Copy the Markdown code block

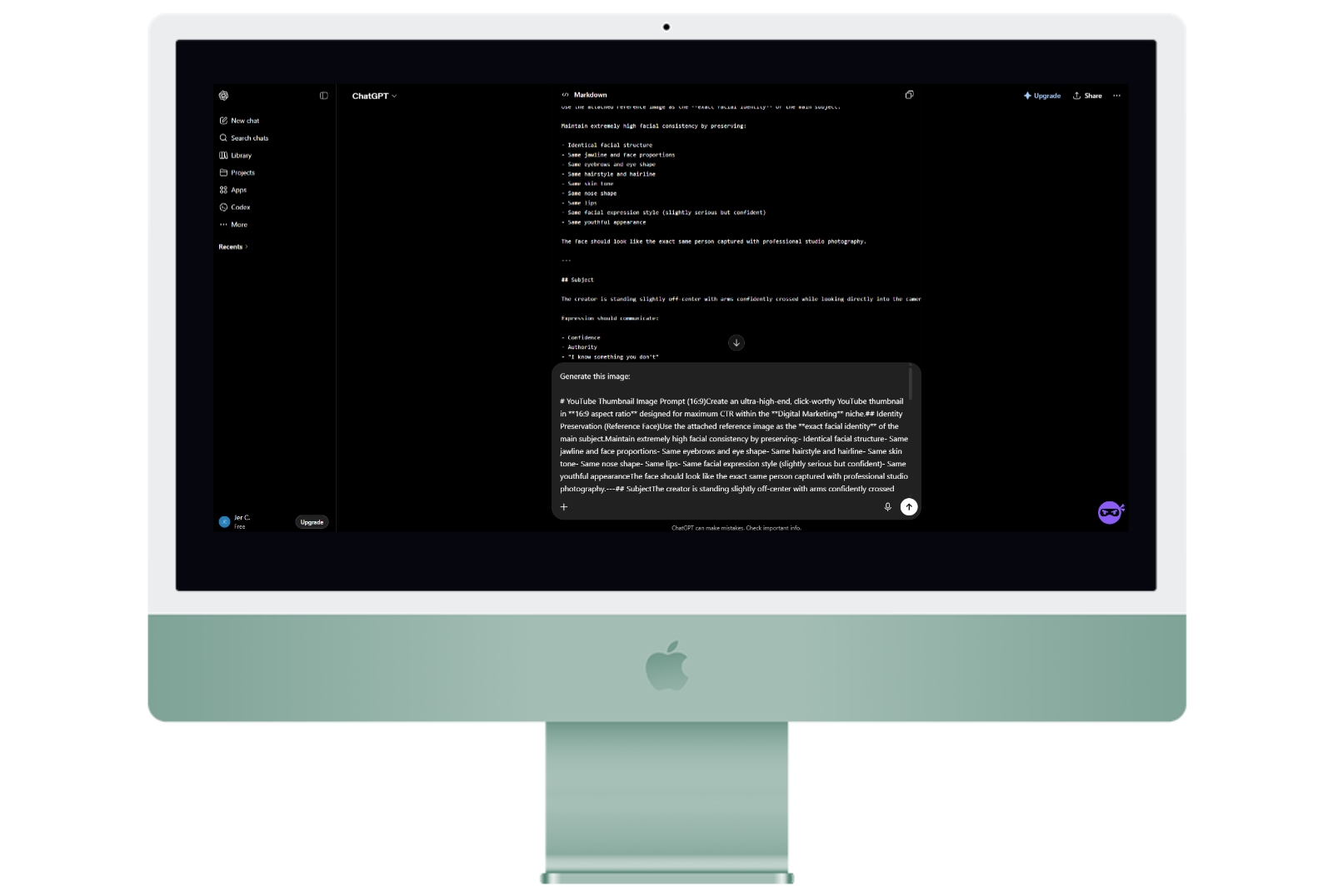click(909, 95)
